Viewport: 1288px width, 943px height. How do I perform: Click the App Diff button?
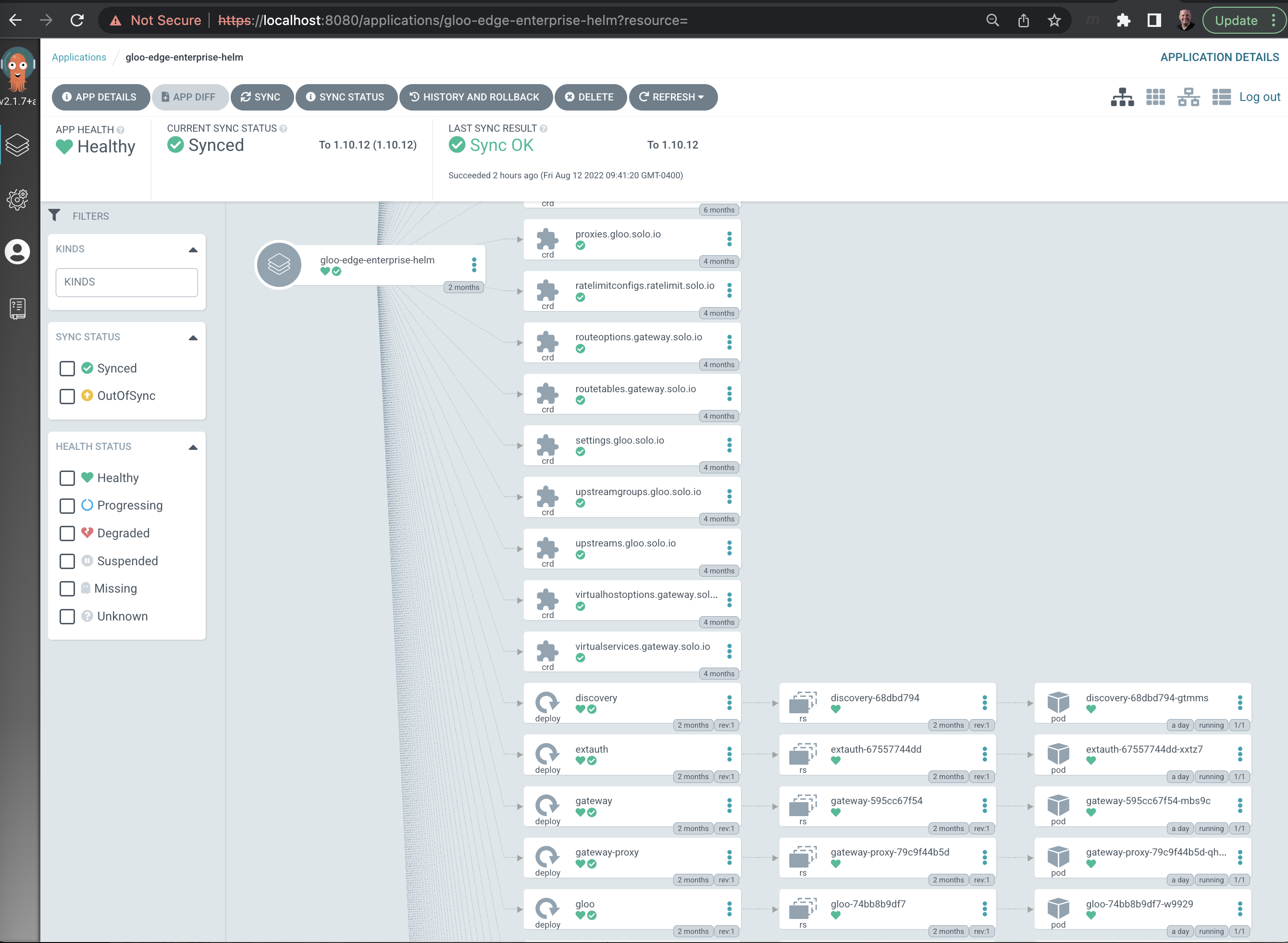[x=190, y=97]
